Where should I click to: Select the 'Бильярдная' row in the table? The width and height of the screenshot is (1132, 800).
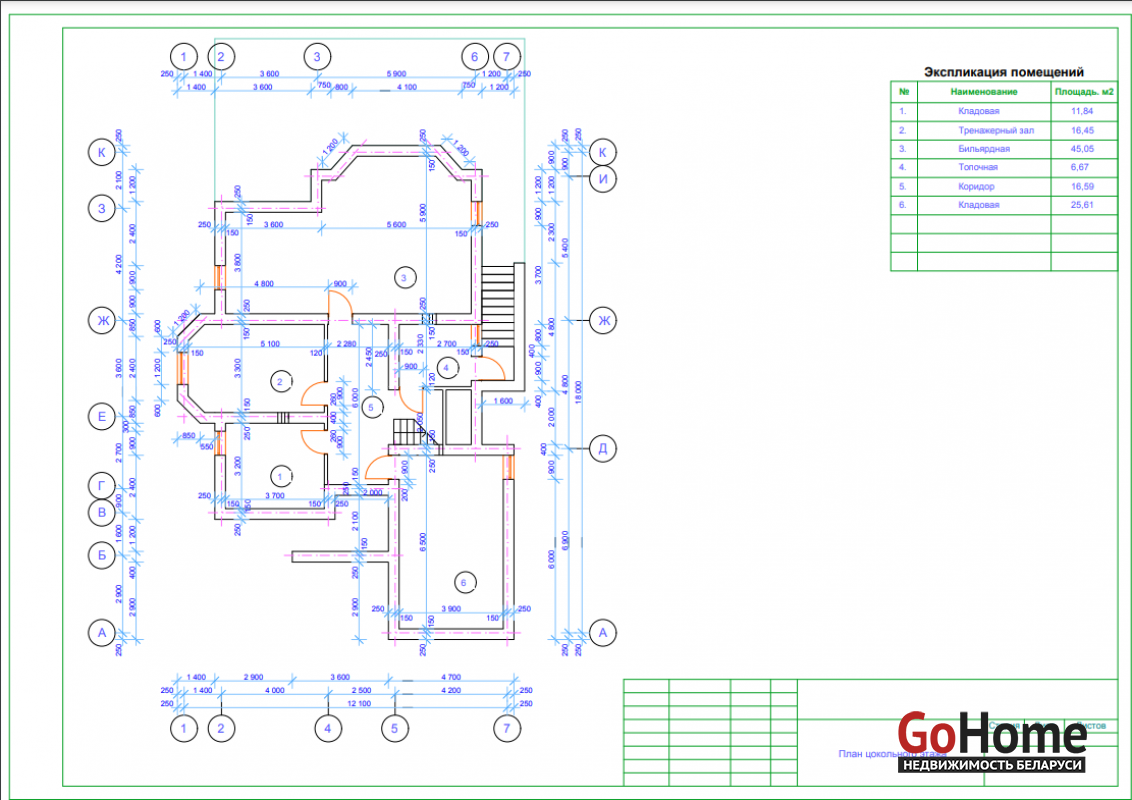click(x=984, y=149)
